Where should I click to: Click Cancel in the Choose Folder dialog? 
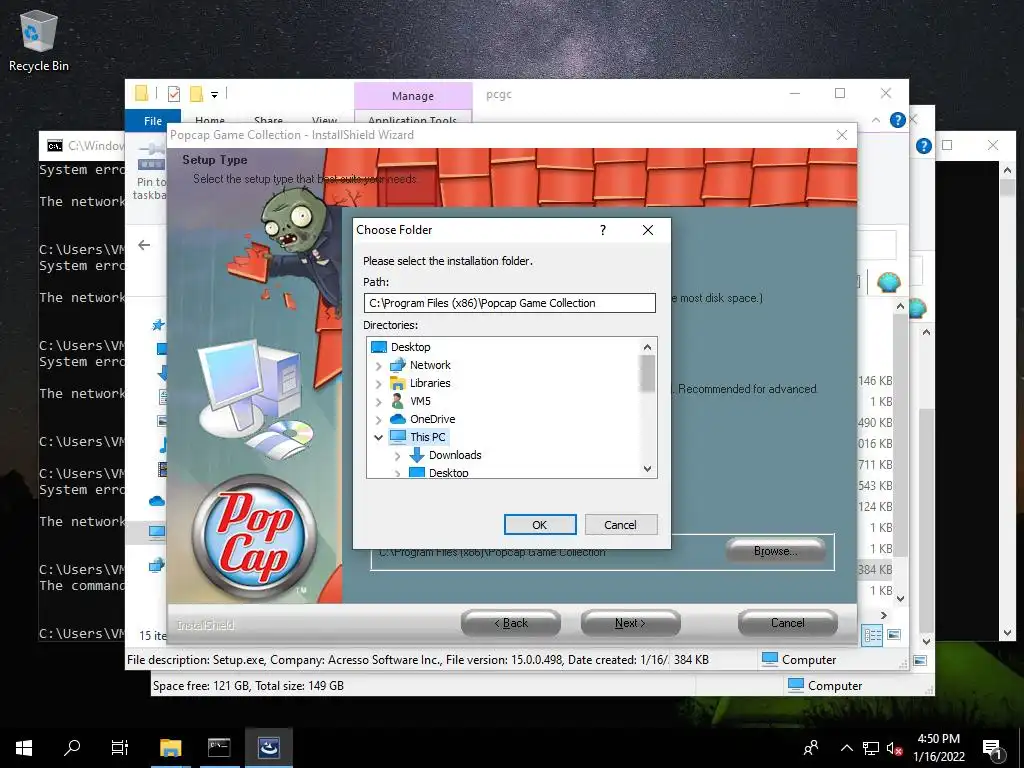pyautogui.click(x=620, y=525)
